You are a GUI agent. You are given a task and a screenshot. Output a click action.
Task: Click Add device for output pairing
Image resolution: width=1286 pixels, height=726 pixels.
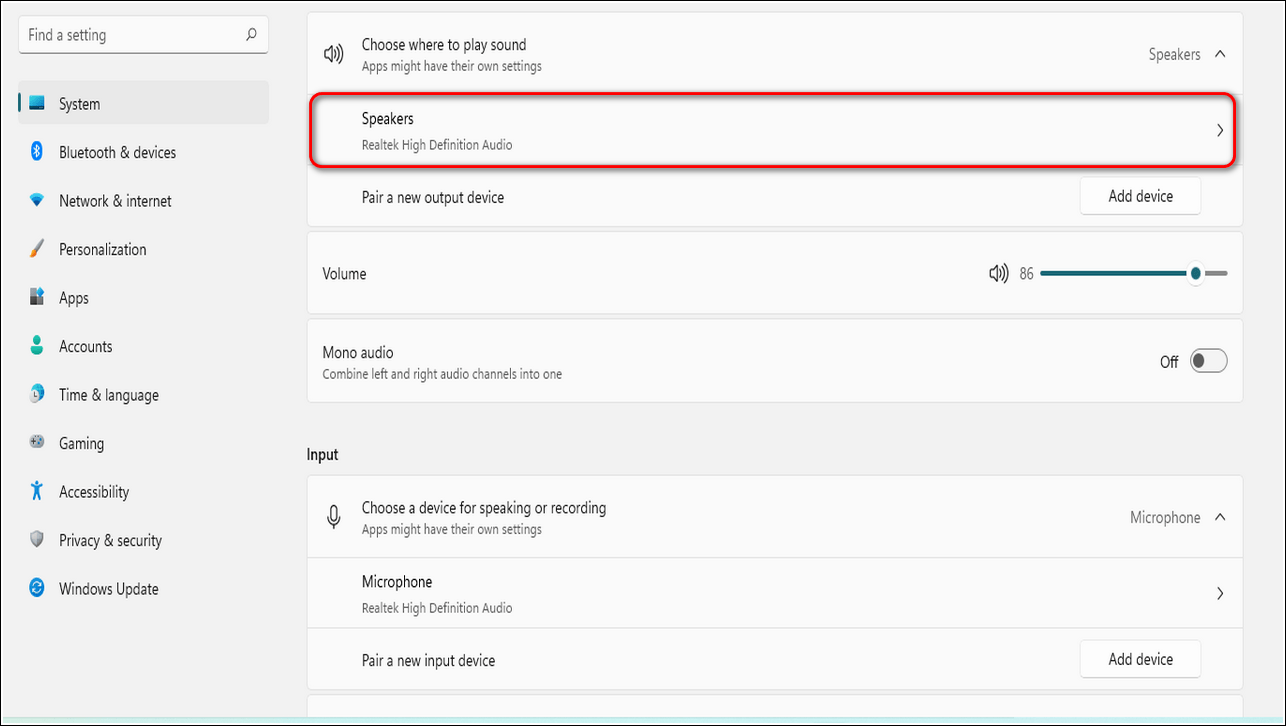1140,197
